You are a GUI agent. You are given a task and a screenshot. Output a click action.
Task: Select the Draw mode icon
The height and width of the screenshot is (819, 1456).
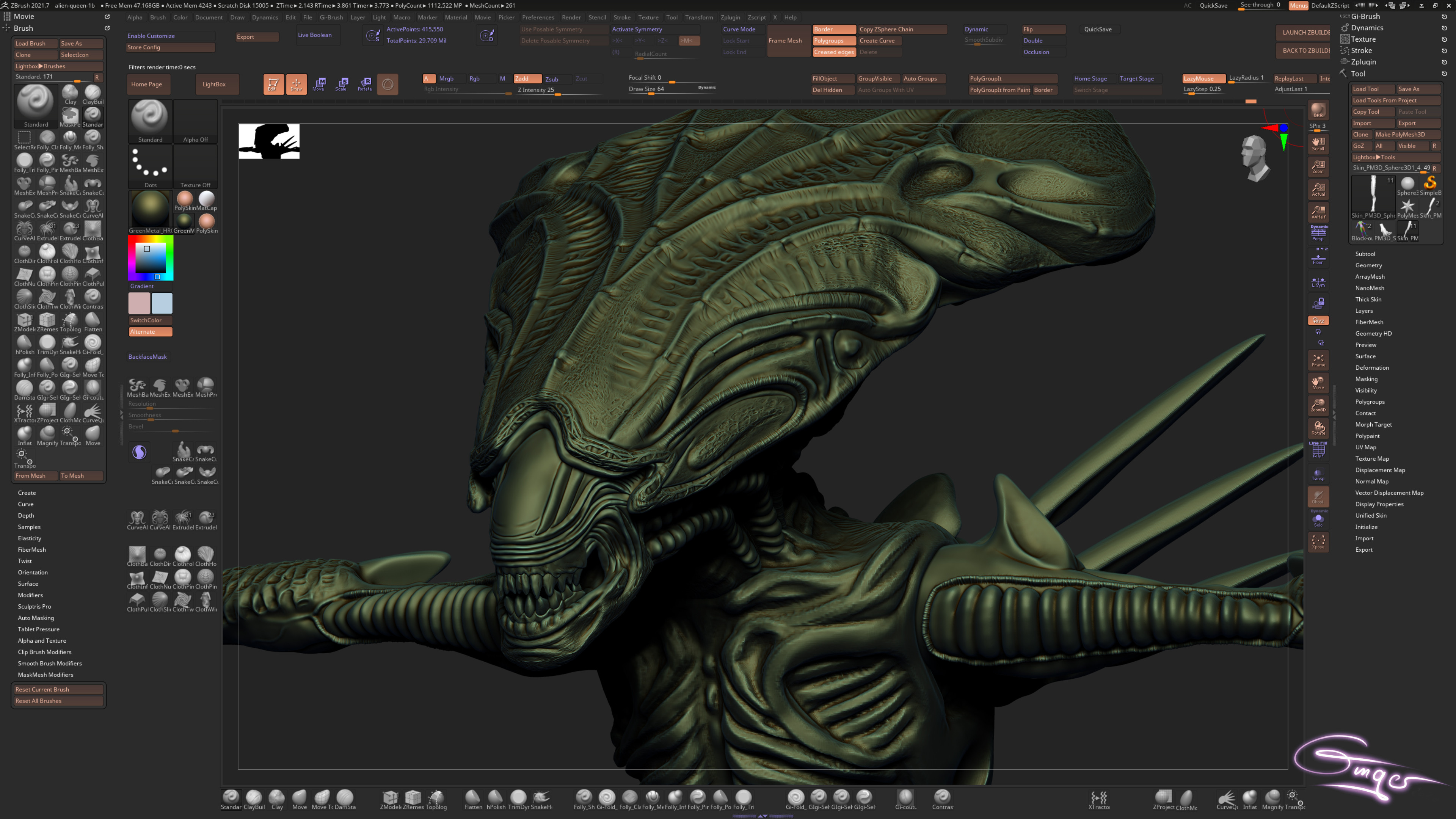pos(296,84)
